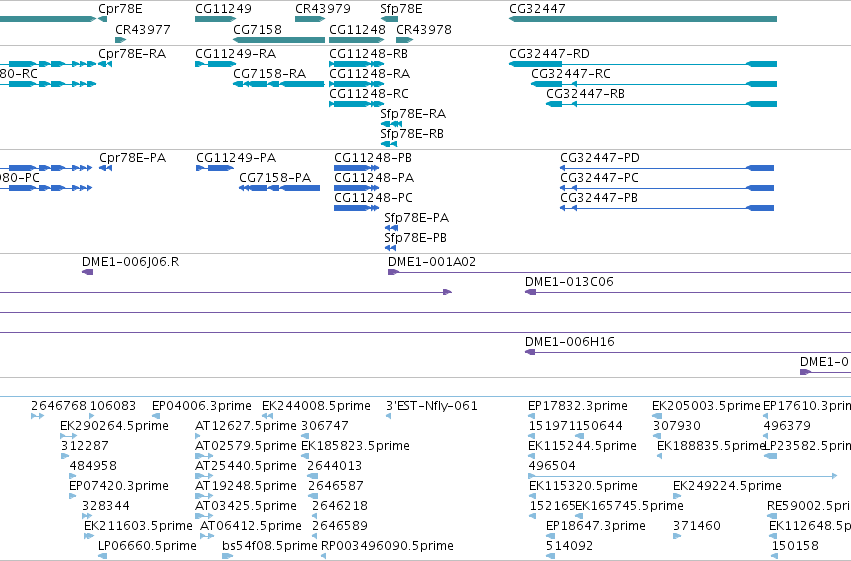Viewport: 851px width, 561px height.
Task: Click the DME1-006H16 clone label
Action: tap(569, 342)
